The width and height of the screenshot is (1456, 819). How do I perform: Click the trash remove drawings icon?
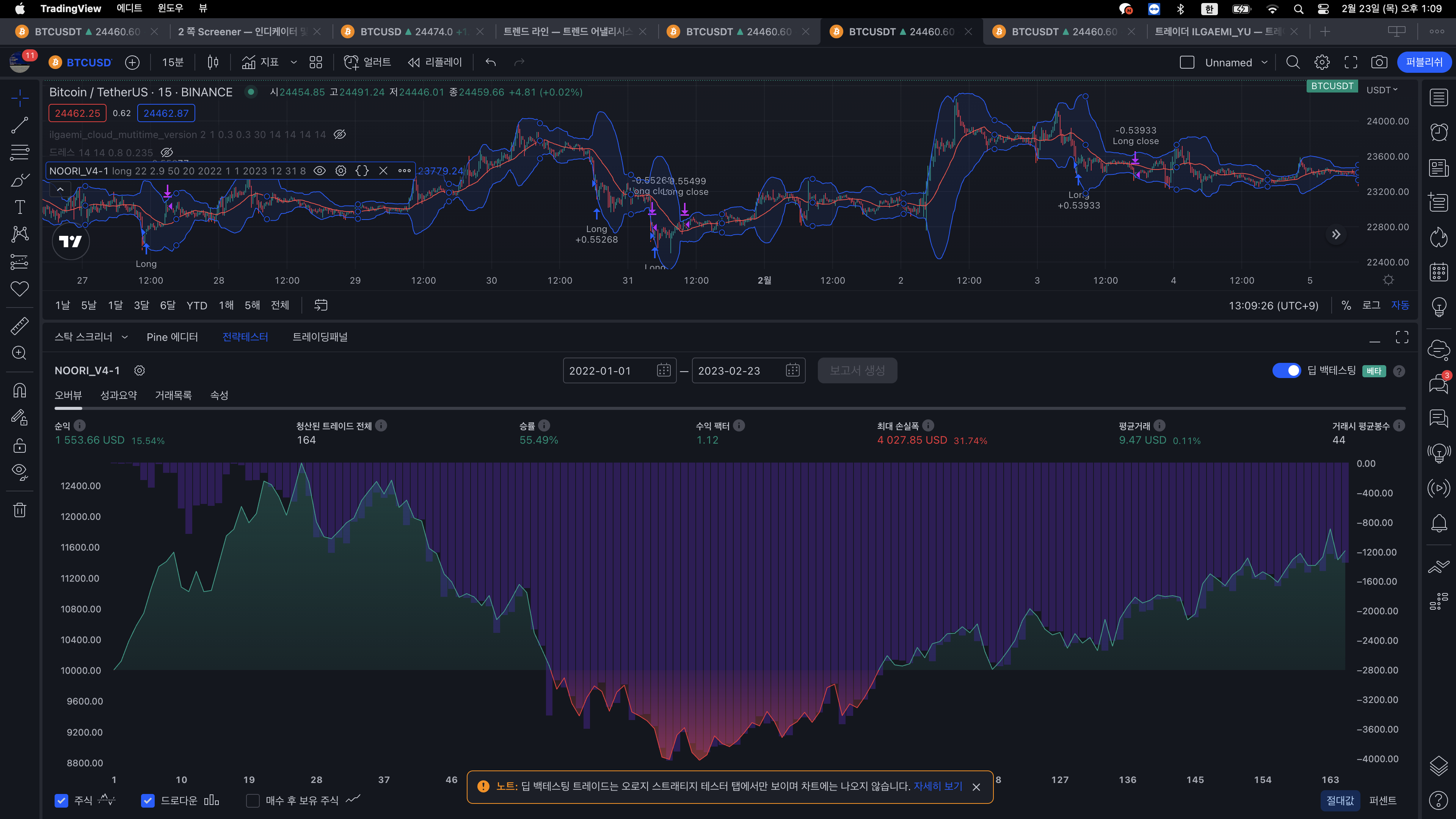(x=20, y=510)
